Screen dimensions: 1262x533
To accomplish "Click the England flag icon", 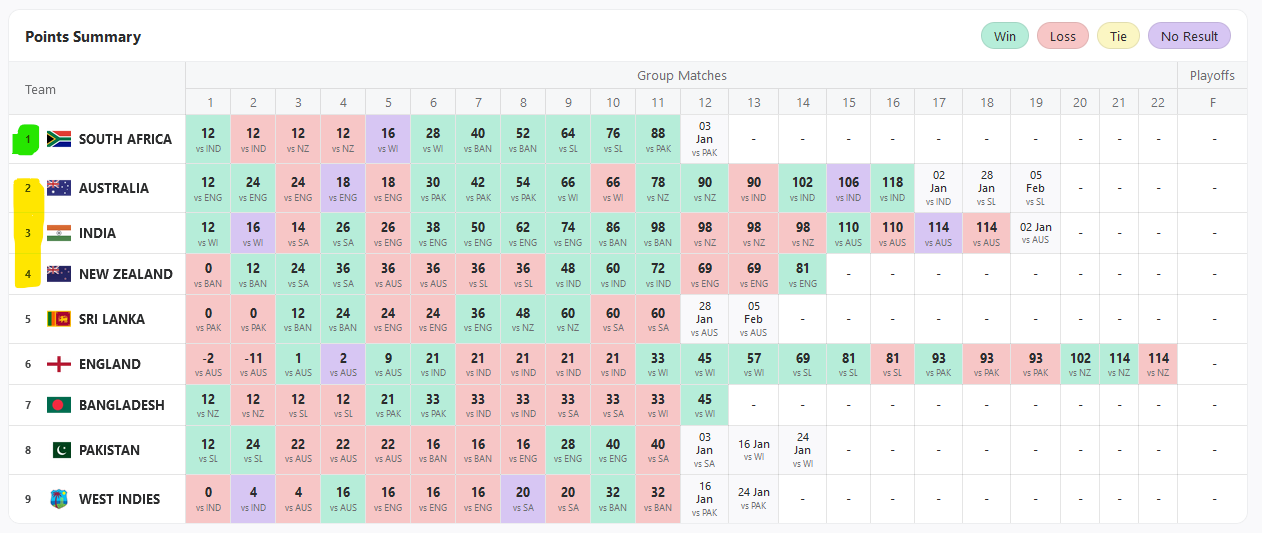I will 59,364.
